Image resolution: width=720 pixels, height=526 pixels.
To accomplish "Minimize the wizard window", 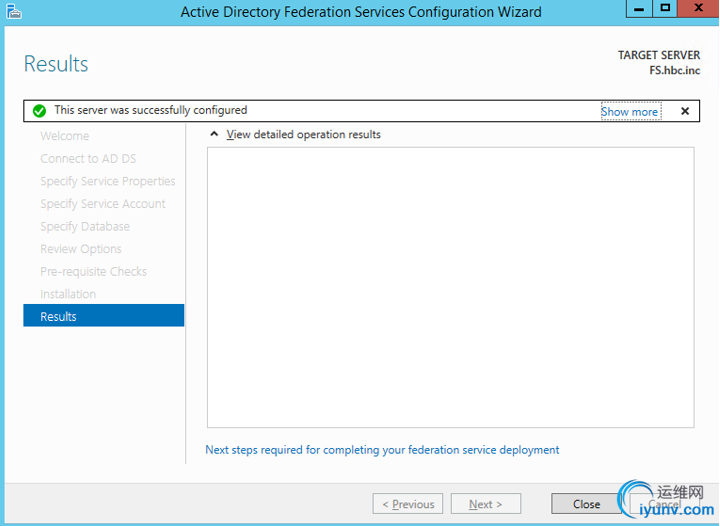I will (x=639, y=9).
